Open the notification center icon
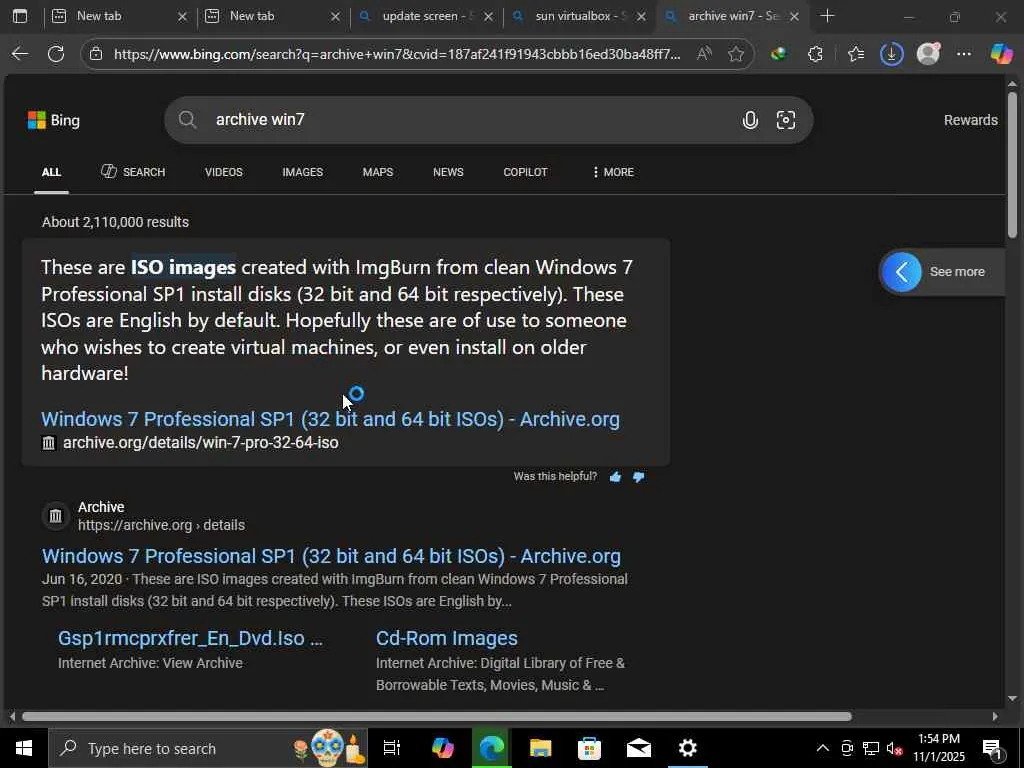Image resolution: width=1024 pixels, height=768 pixels. click(x=992, y=749)
